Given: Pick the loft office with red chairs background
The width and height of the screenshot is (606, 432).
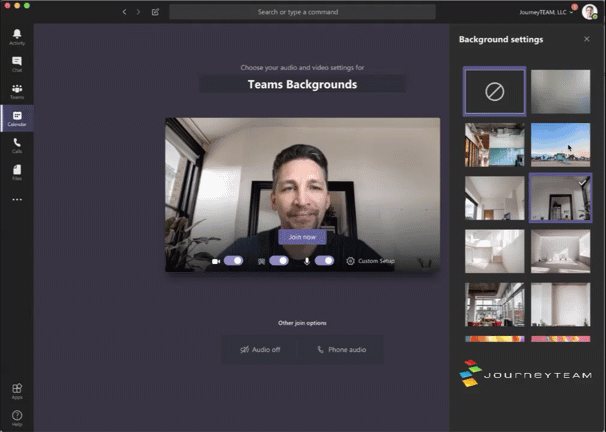Looking at the screenshot, I should click(494, 304).
